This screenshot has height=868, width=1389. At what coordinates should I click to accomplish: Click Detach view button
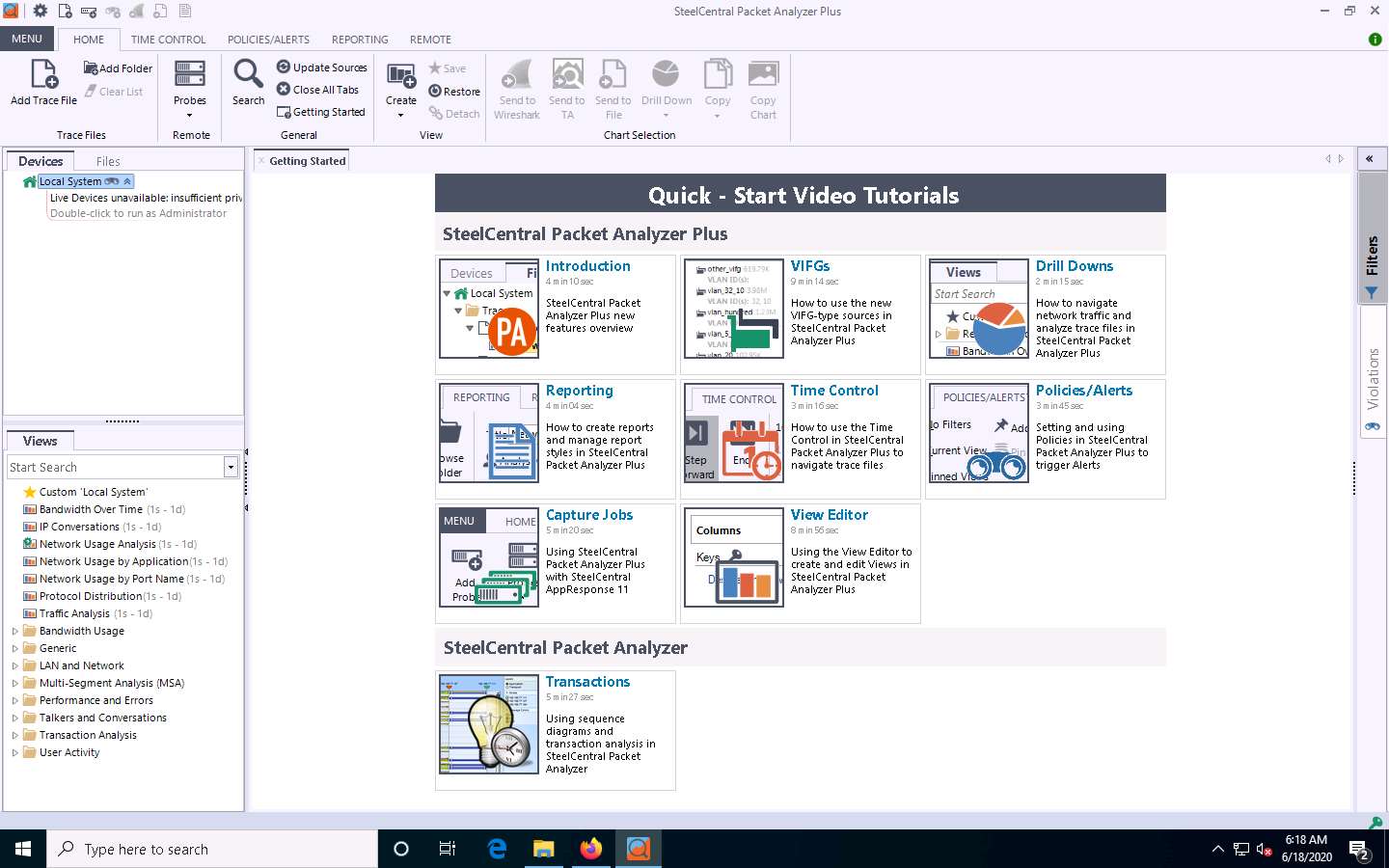[x=454, y=114]
